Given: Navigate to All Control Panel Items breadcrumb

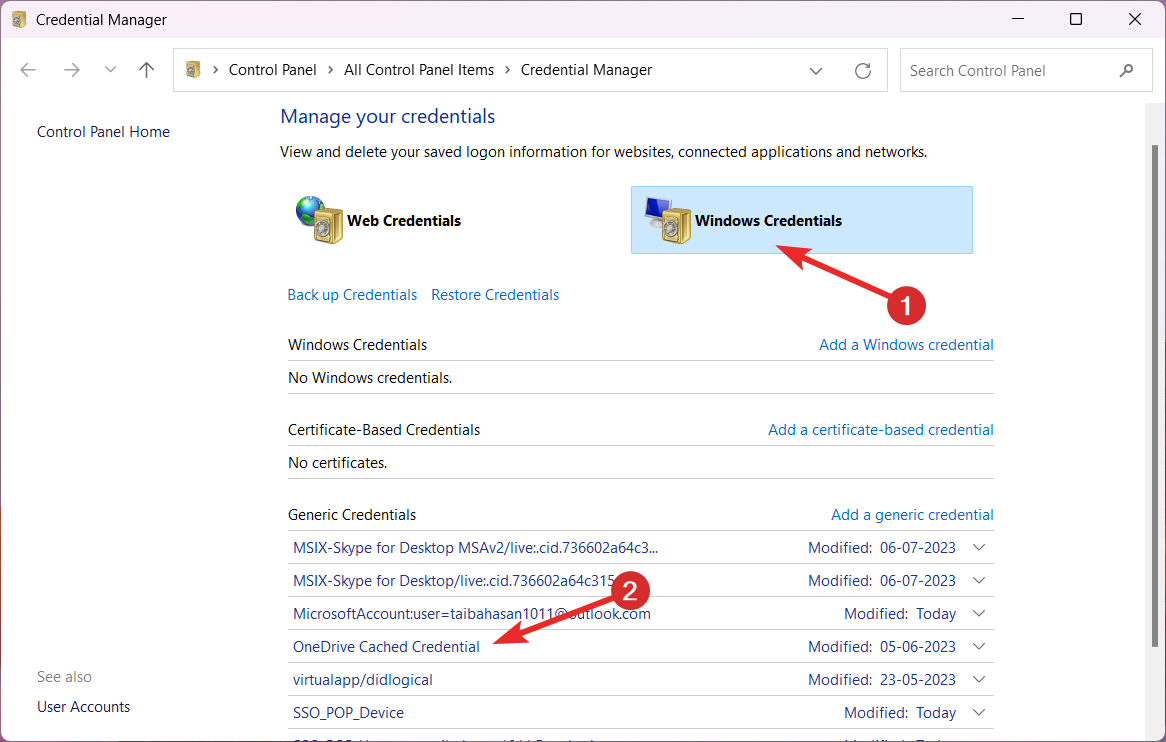Looking at the screenshot, I should (419, 69).
